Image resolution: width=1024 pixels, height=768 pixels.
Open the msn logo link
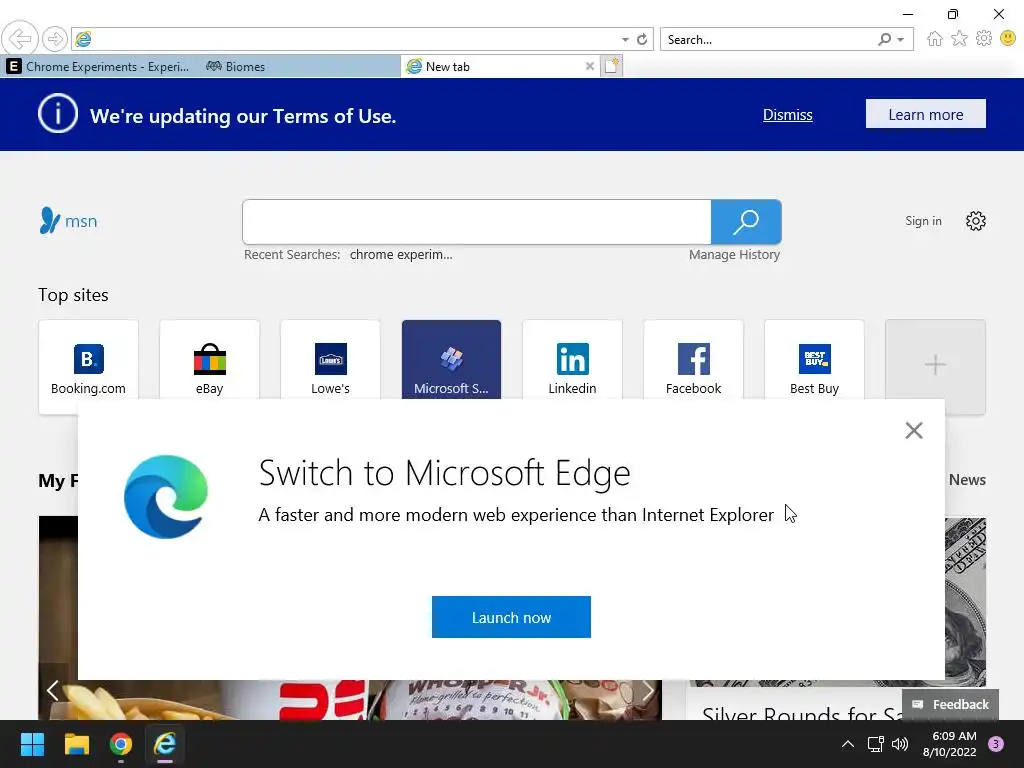[68, 221]
